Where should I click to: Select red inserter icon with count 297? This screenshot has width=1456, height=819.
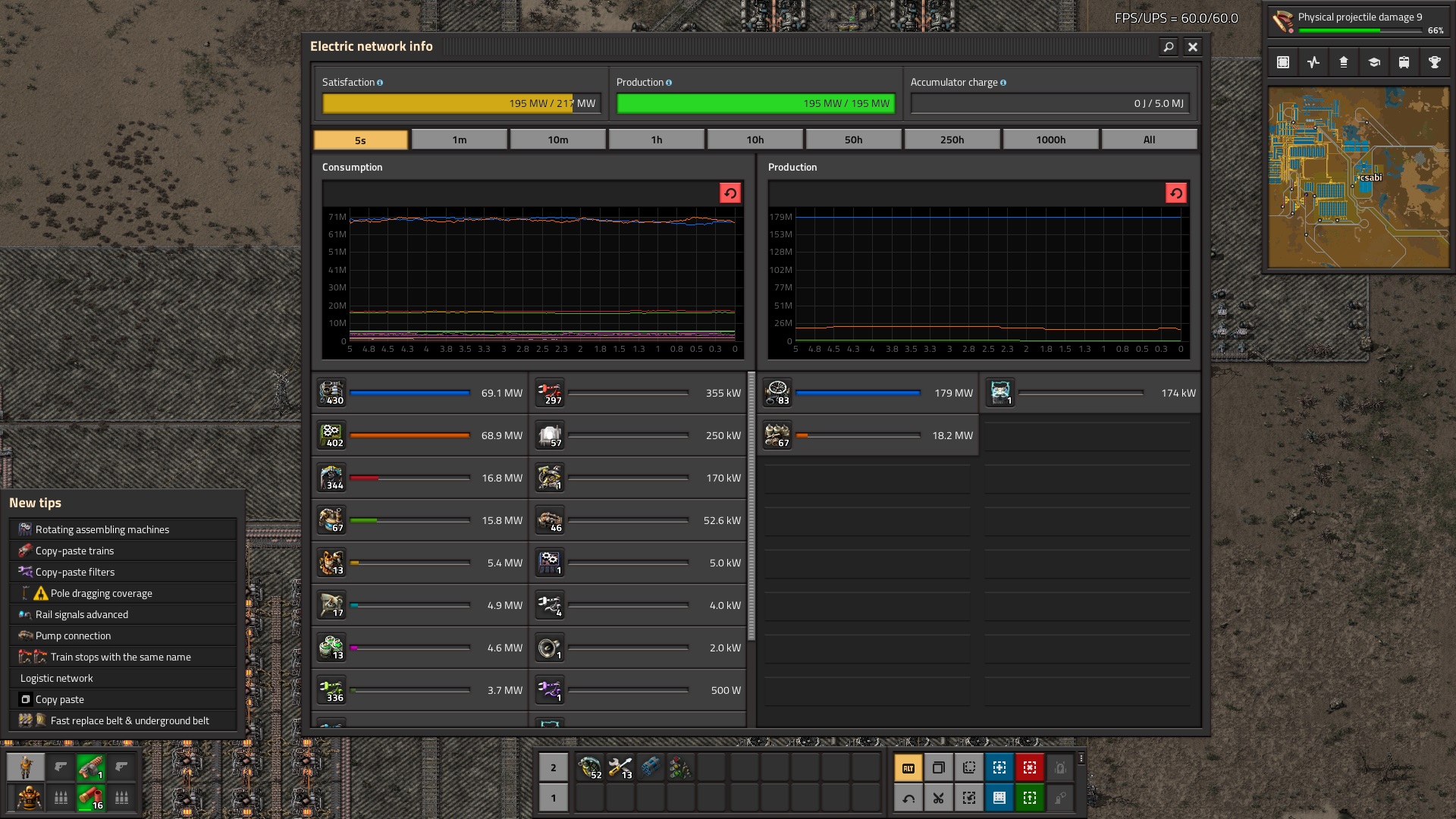coord(551,393)
